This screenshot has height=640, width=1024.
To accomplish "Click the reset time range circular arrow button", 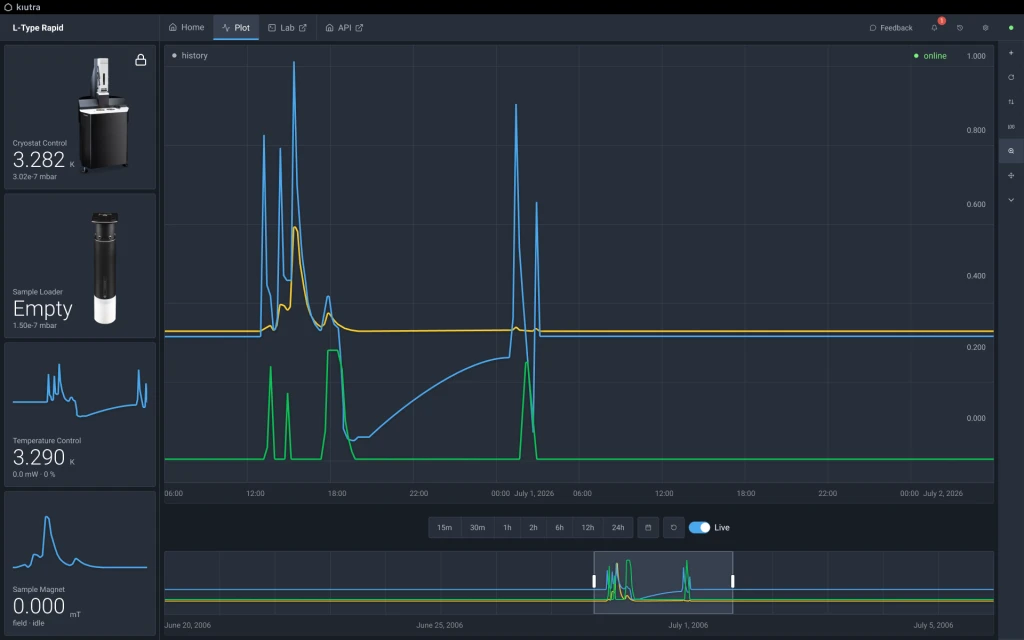I will tap(673, 528).
